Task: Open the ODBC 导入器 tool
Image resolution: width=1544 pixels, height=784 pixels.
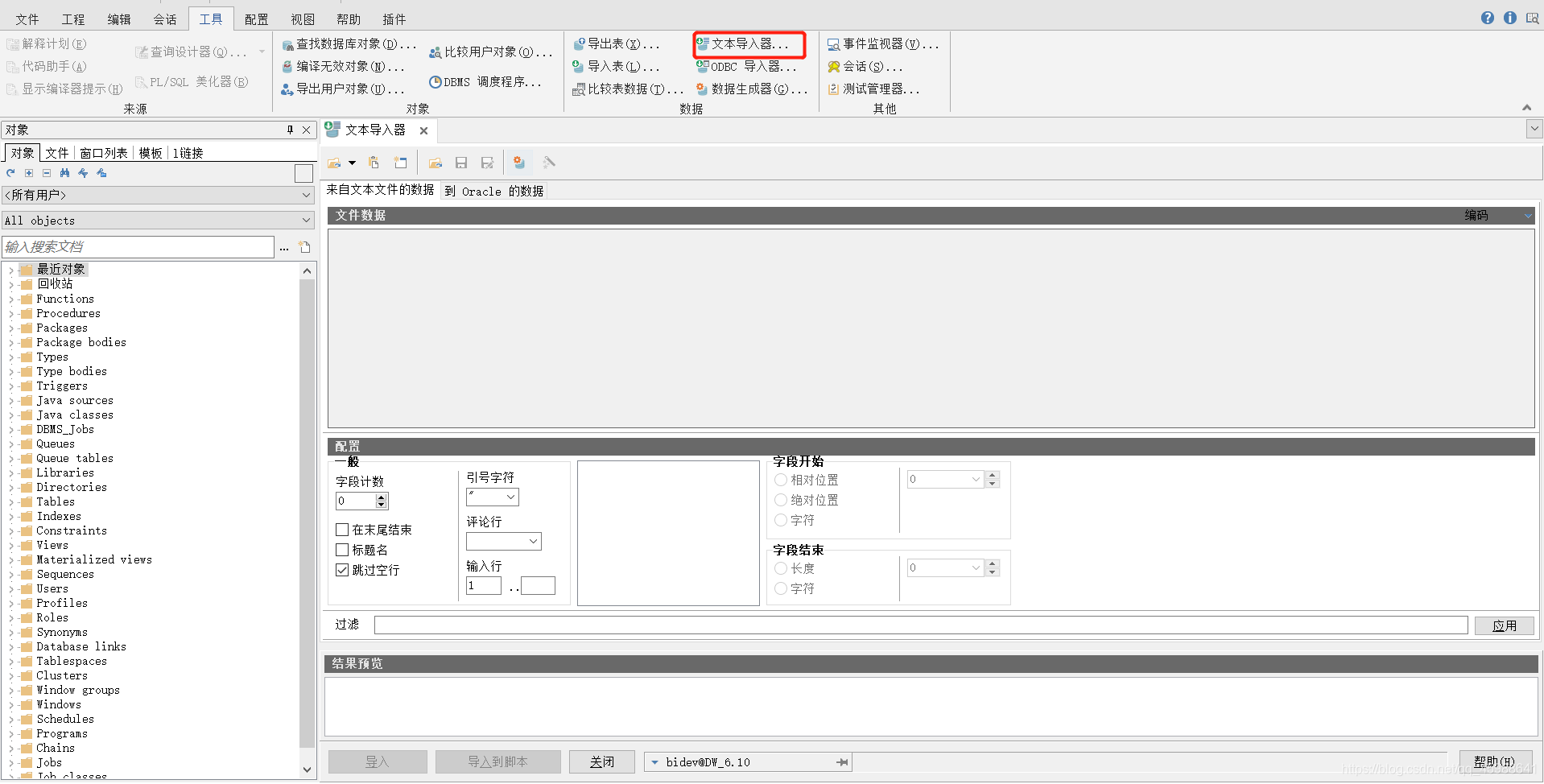Action: coord(745,67)
